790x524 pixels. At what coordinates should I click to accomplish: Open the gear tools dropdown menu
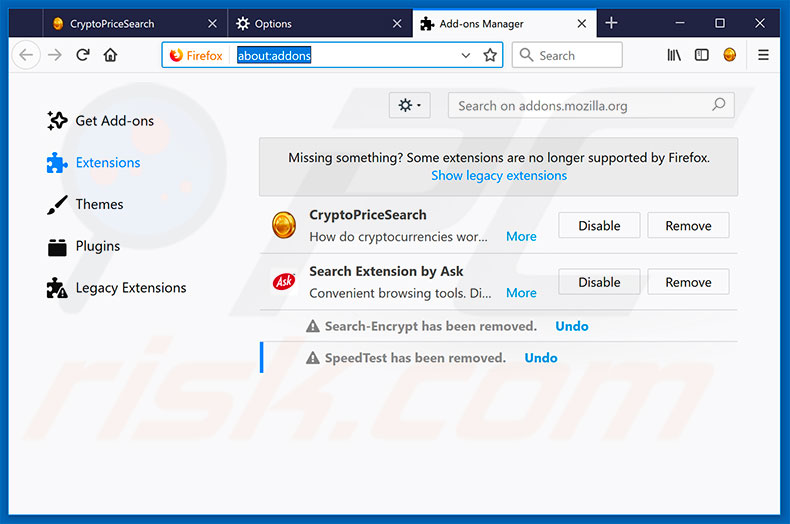tap(410, 105)
